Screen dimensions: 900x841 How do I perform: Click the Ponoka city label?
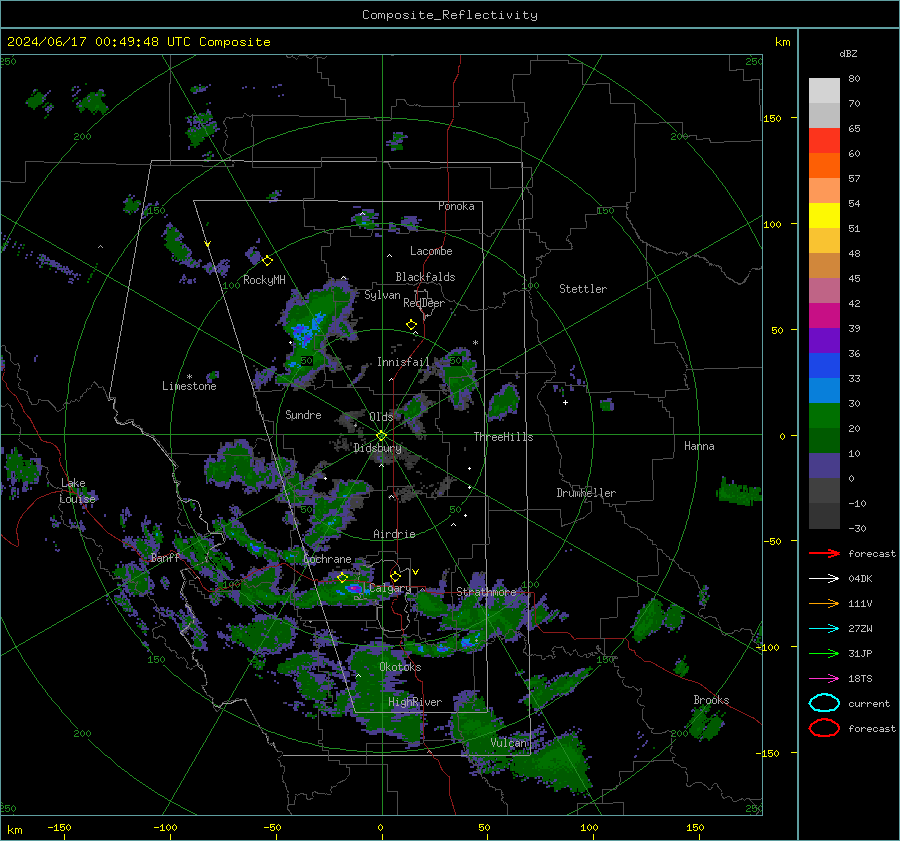[x=456, y=206]
